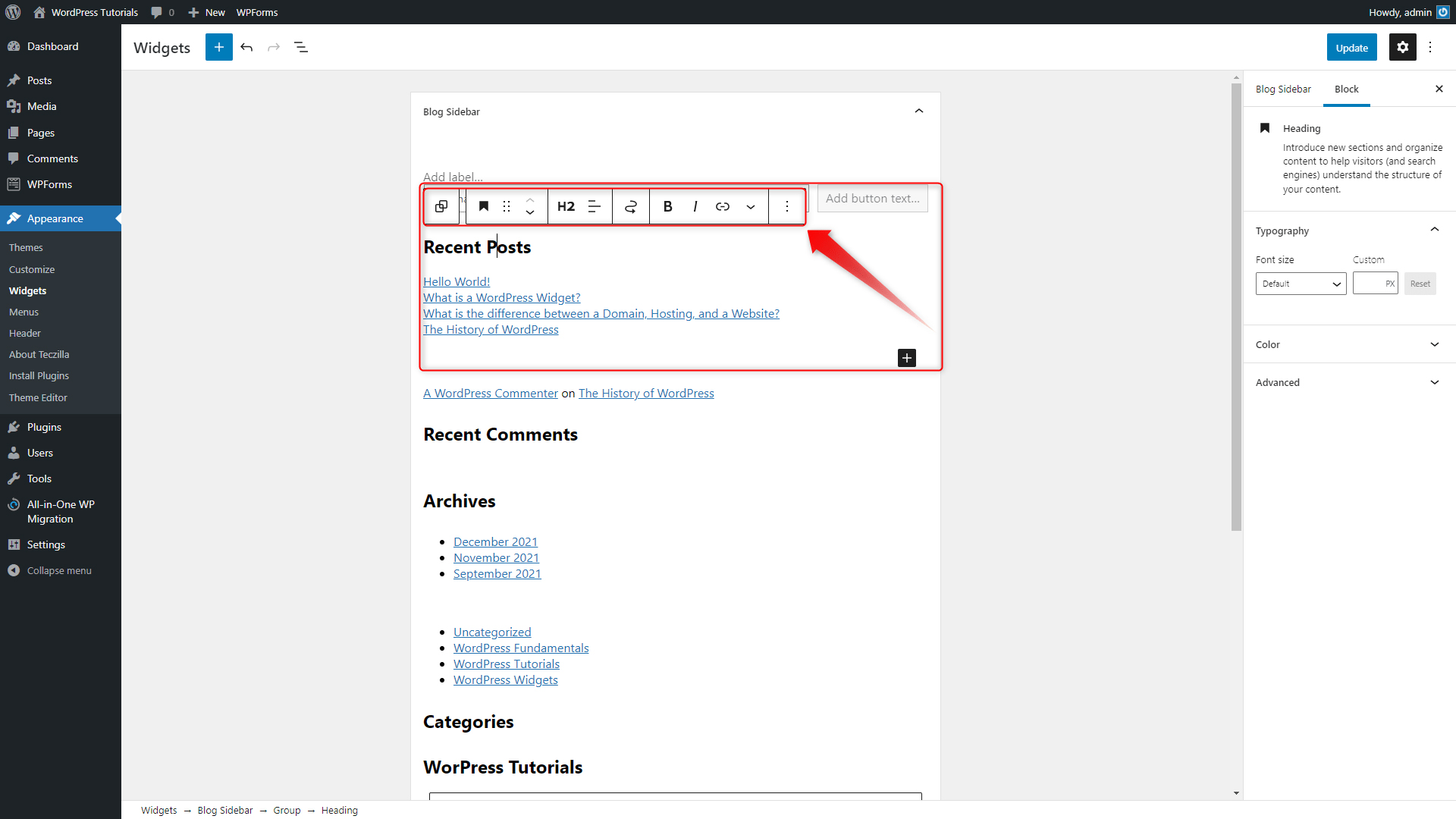Image resolution: width=1456 pixels, height=819 pixels.
Task: Redo the last undone change
Action: [x=274, y=47]
